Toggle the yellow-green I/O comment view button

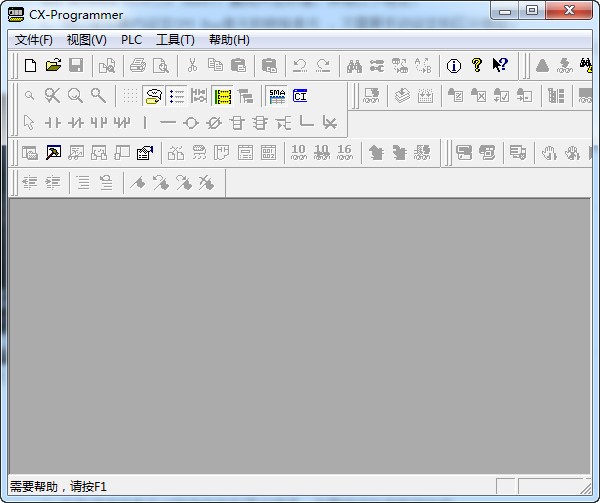tap(222, 96)
